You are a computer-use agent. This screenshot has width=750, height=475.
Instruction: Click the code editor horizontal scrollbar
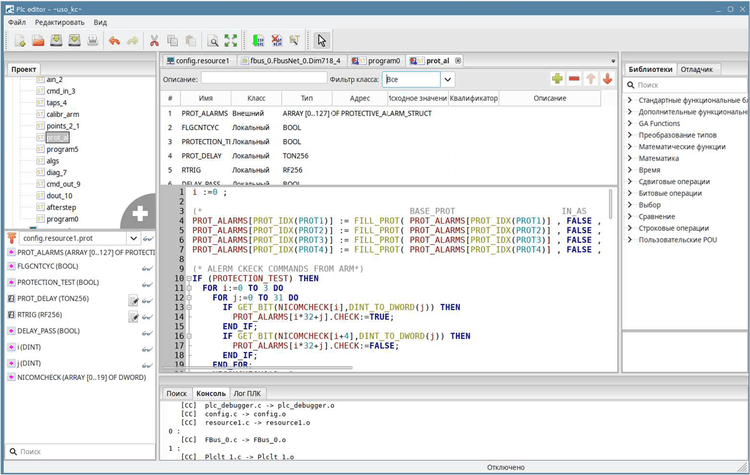pyautogui.click(x=258, y=368)
